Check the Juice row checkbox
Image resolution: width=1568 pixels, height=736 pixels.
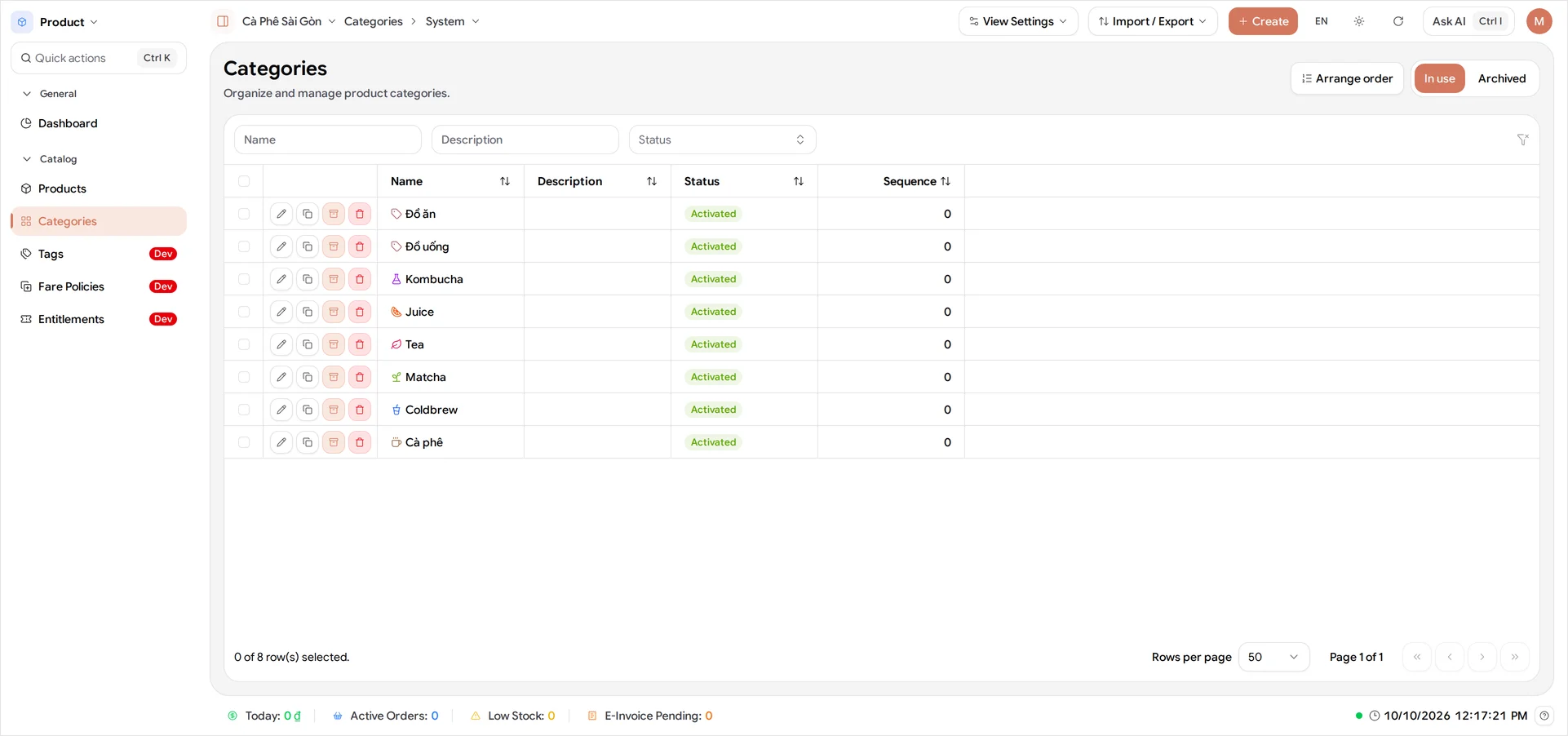point(244,312)
